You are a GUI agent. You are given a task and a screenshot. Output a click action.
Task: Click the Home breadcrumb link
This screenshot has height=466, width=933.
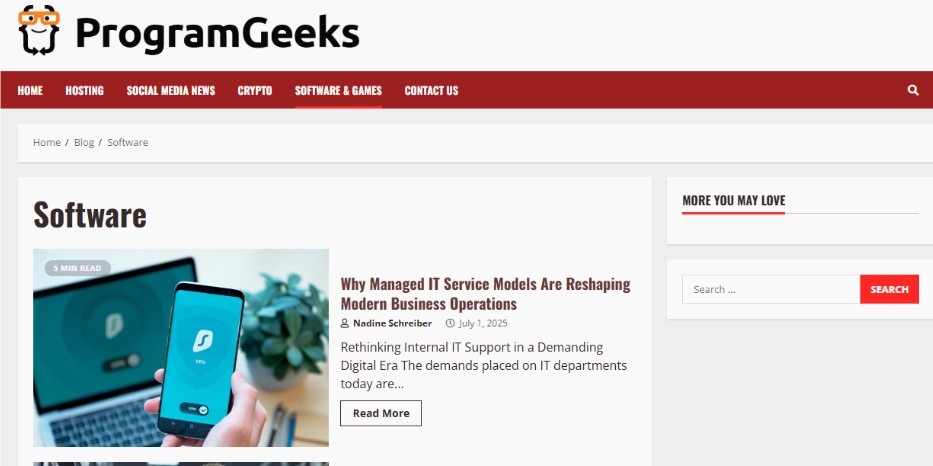tap(46, 142)
